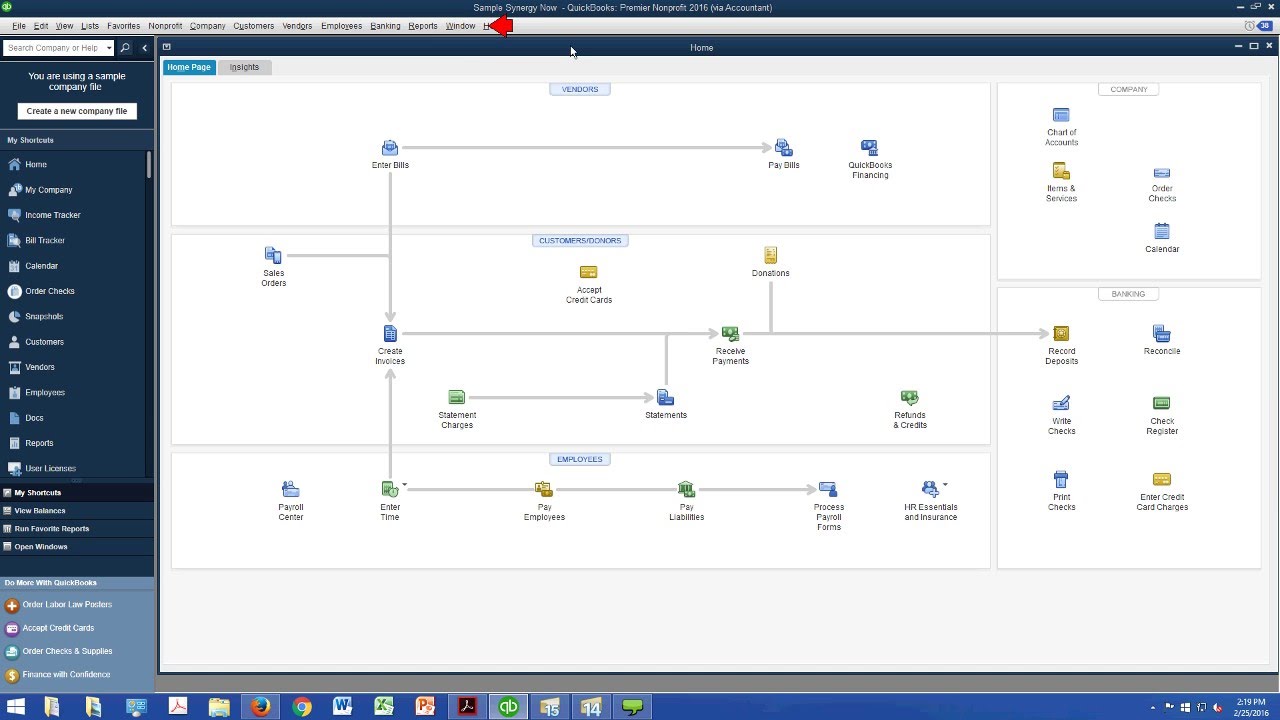Click the Banking section header

[x=1129, y=294]
